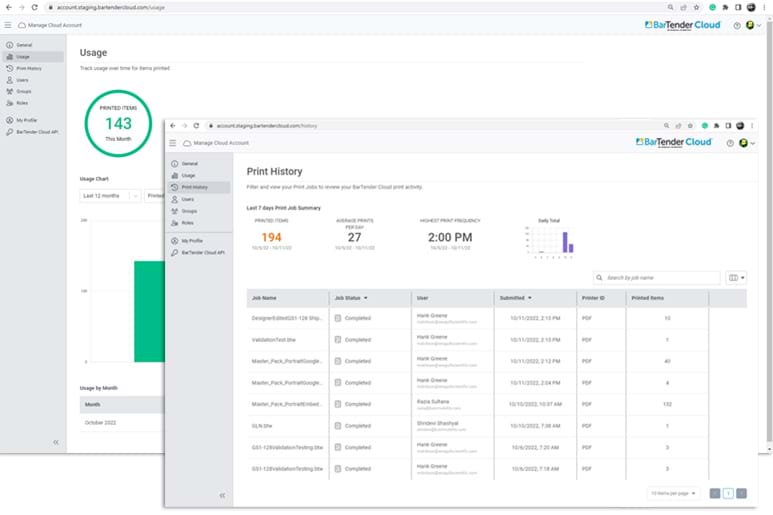The image size is (773, 515).
Task: Click the next page pagination button
Action: (x=742, y=493)
